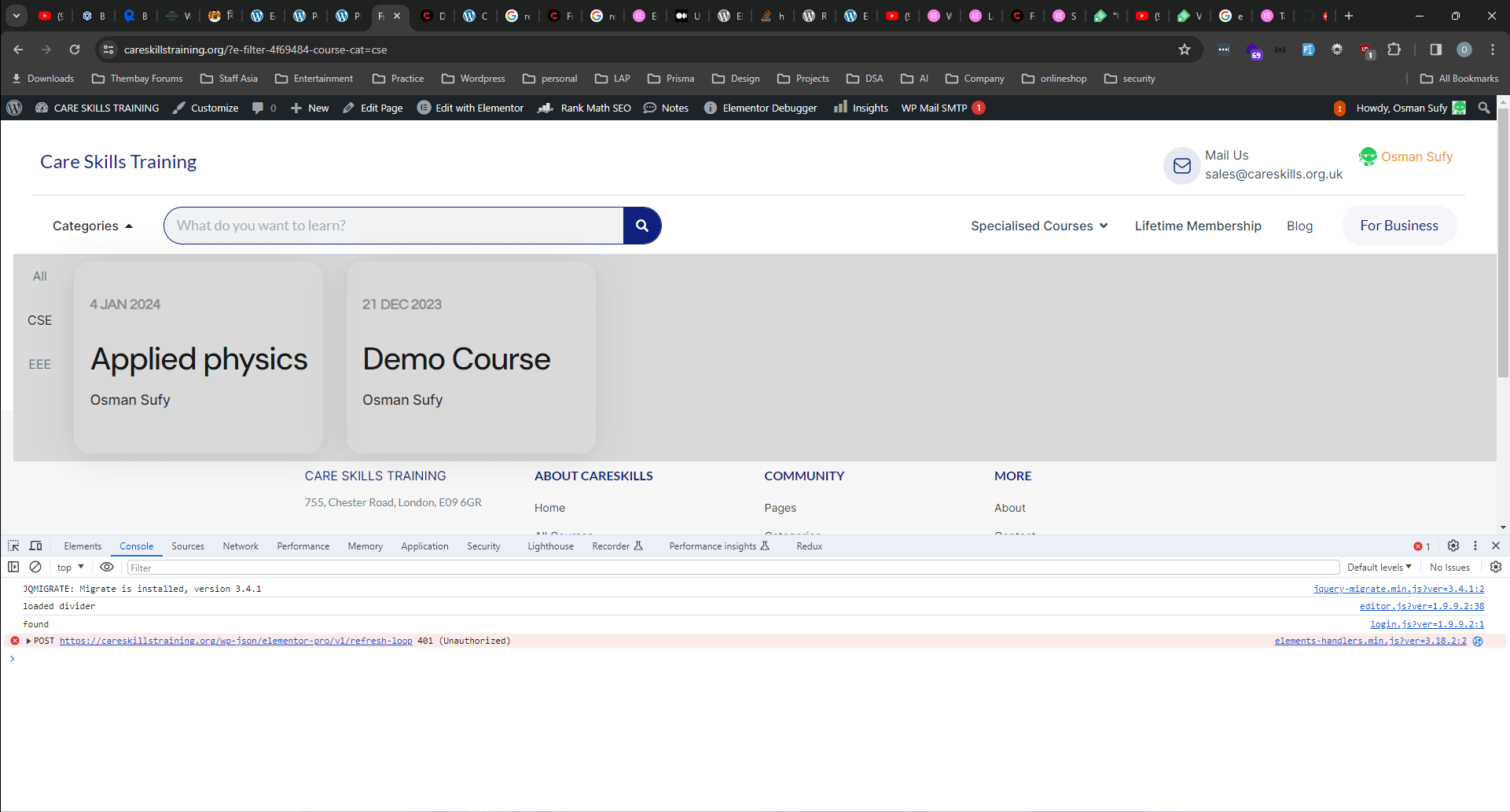Click the course search input field
Screen dimensions: 1510x812
[393, 226]
